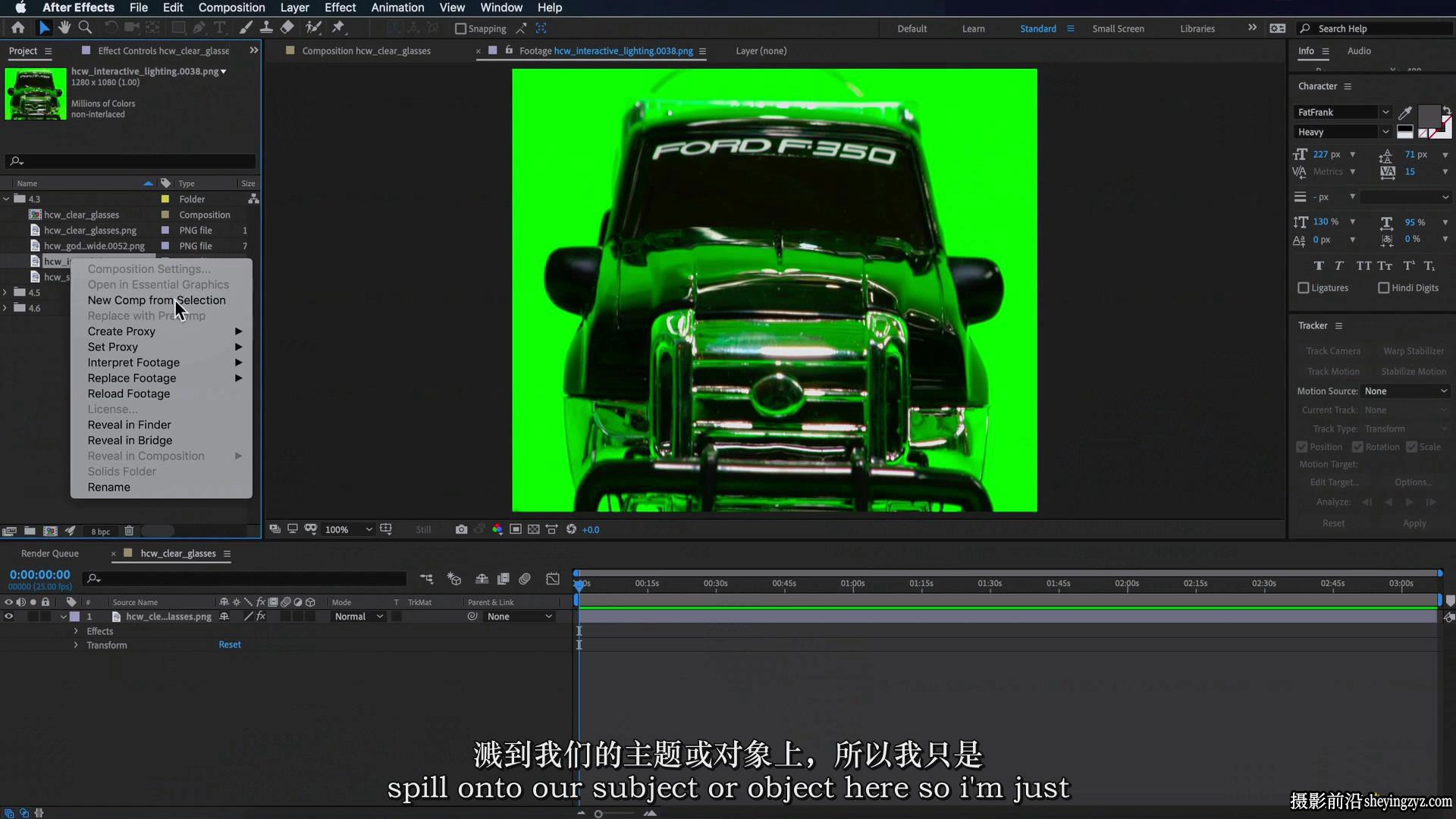Apply Faux Bold style in Character panel

click(1319, 265)
